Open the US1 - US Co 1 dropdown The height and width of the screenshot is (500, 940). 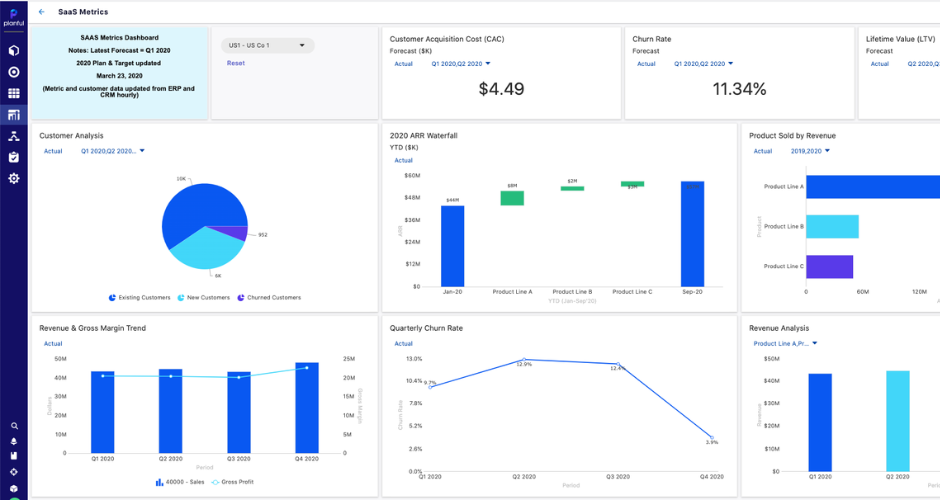click(267, 45)
